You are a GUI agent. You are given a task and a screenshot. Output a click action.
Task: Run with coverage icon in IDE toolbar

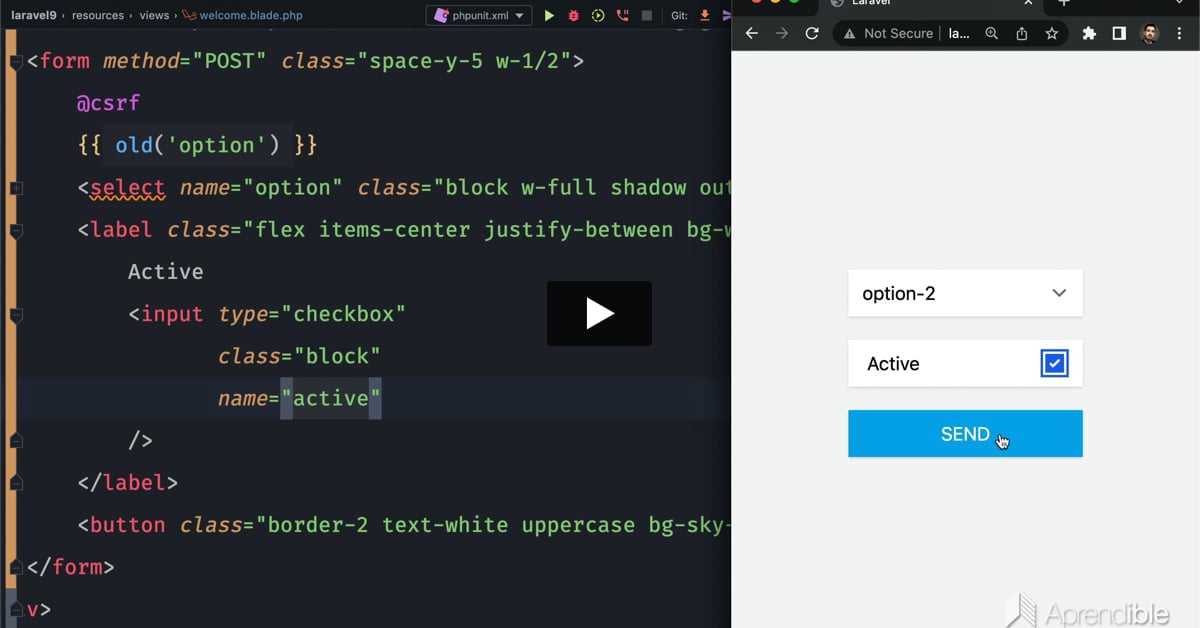(x=598, y=15)
